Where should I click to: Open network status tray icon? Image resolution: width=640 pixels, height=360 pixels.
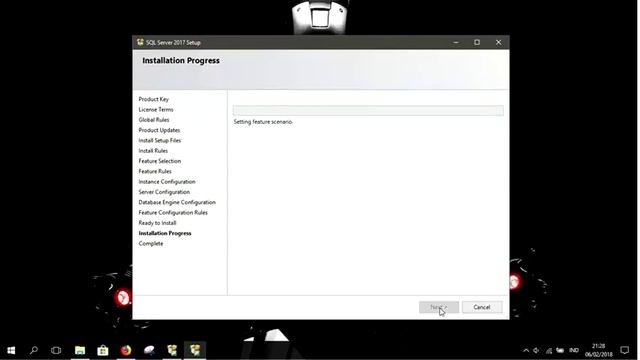pyautogui.click(x=549, y=350)
